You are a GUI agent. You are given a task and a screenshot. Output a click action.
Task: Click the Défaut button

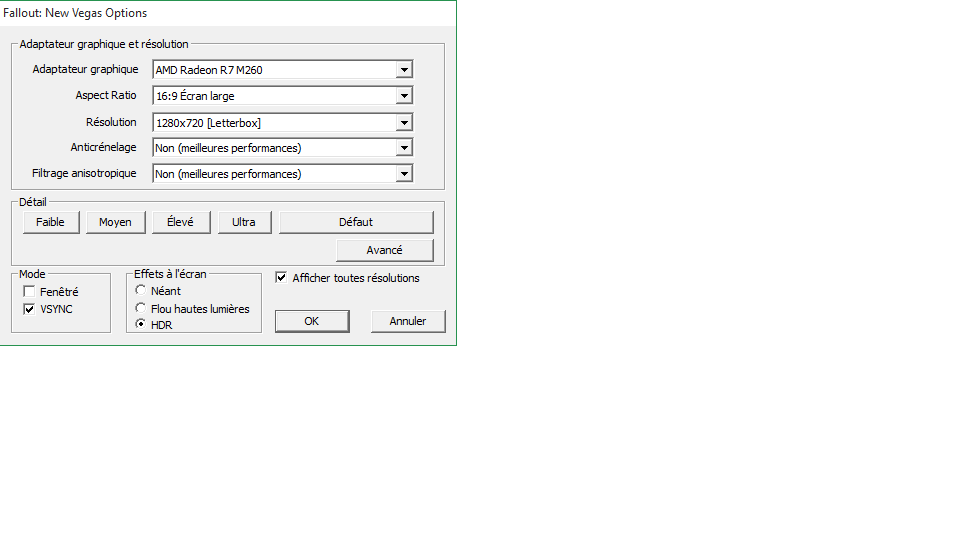click(356, 222)
